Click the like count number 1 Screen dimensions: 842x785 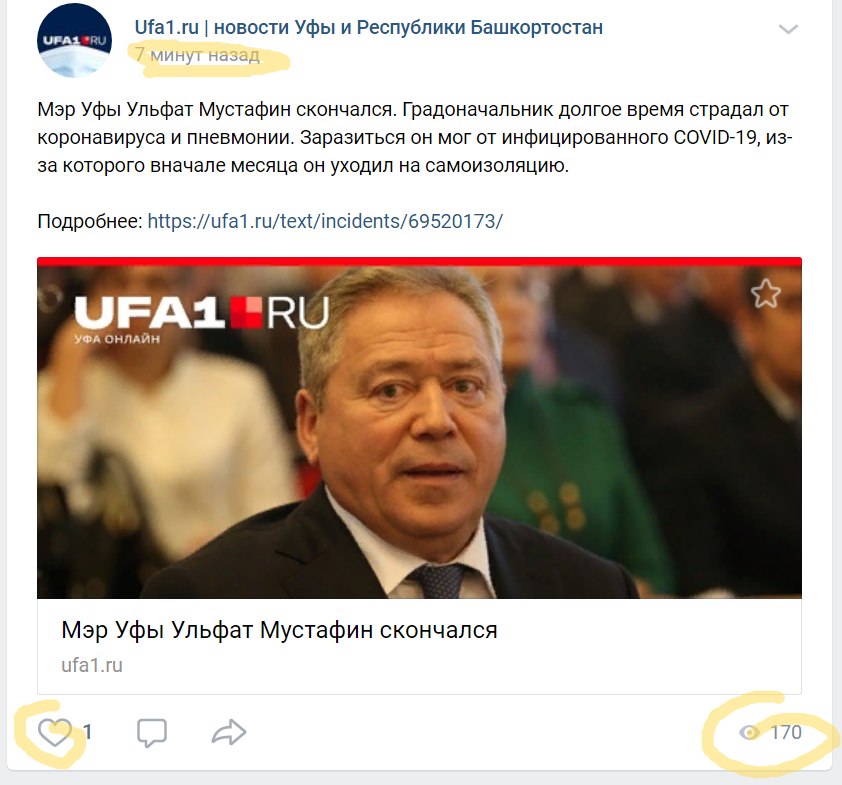(88, 732)
